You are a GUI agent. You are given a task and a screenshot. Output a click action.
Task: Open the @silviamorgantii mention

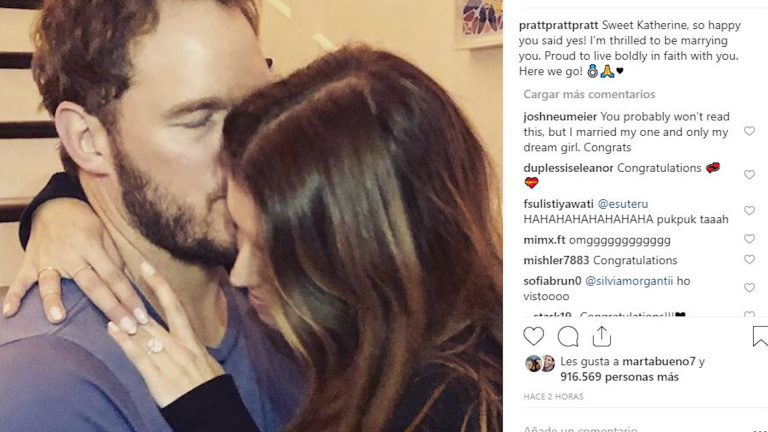coord(629,281)
